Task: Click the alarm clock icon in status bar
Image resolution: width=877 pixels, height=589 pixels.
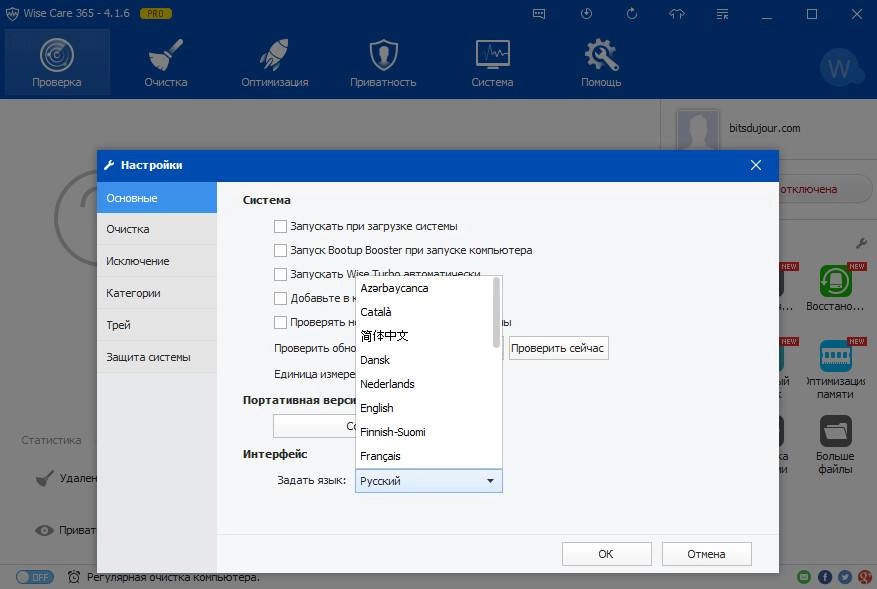Action: click(x=74, y=577)
